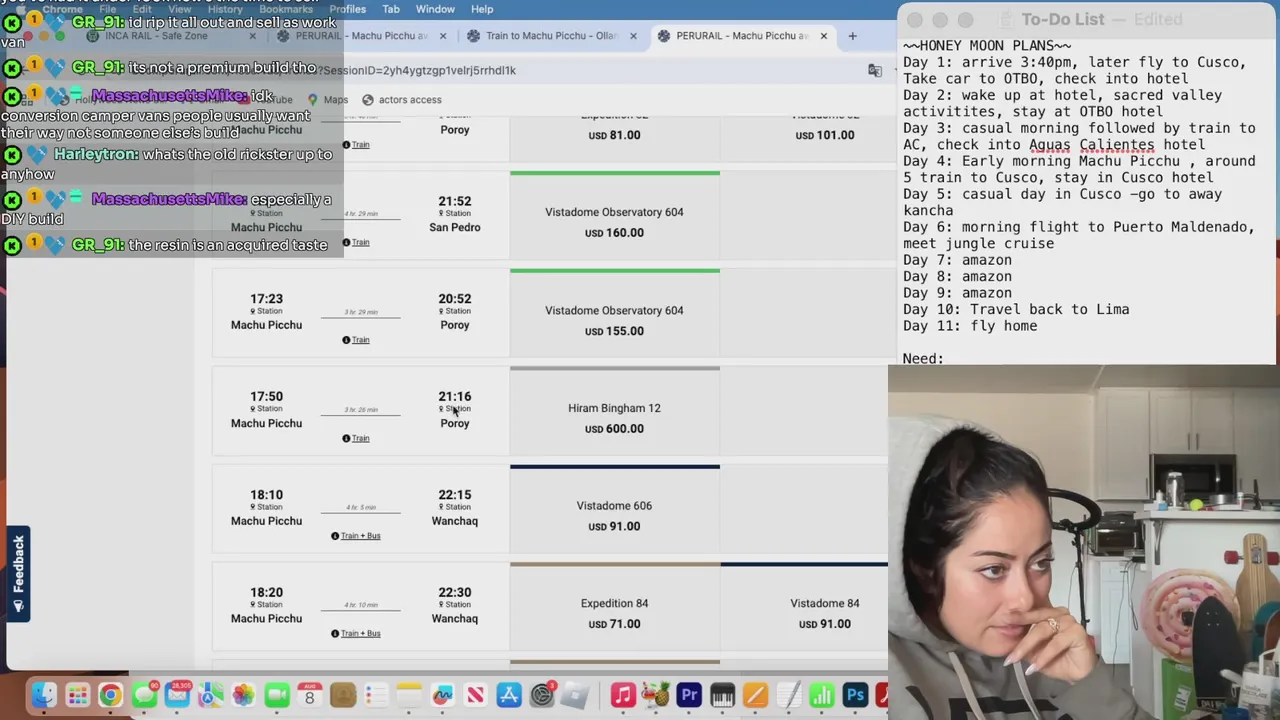Click the 'Need:' line in To-Do List
The image size is (1280, 720).
point(923,358)
